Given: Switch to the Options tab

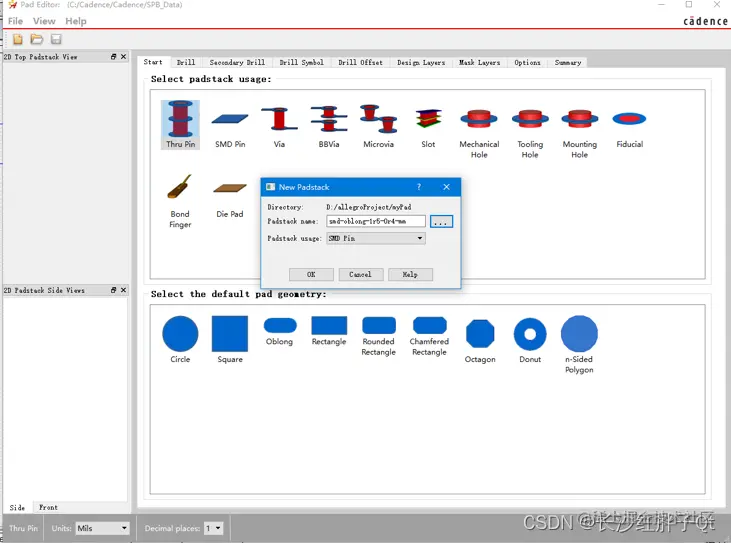Looking at the screenshot, I should (527, 62).
